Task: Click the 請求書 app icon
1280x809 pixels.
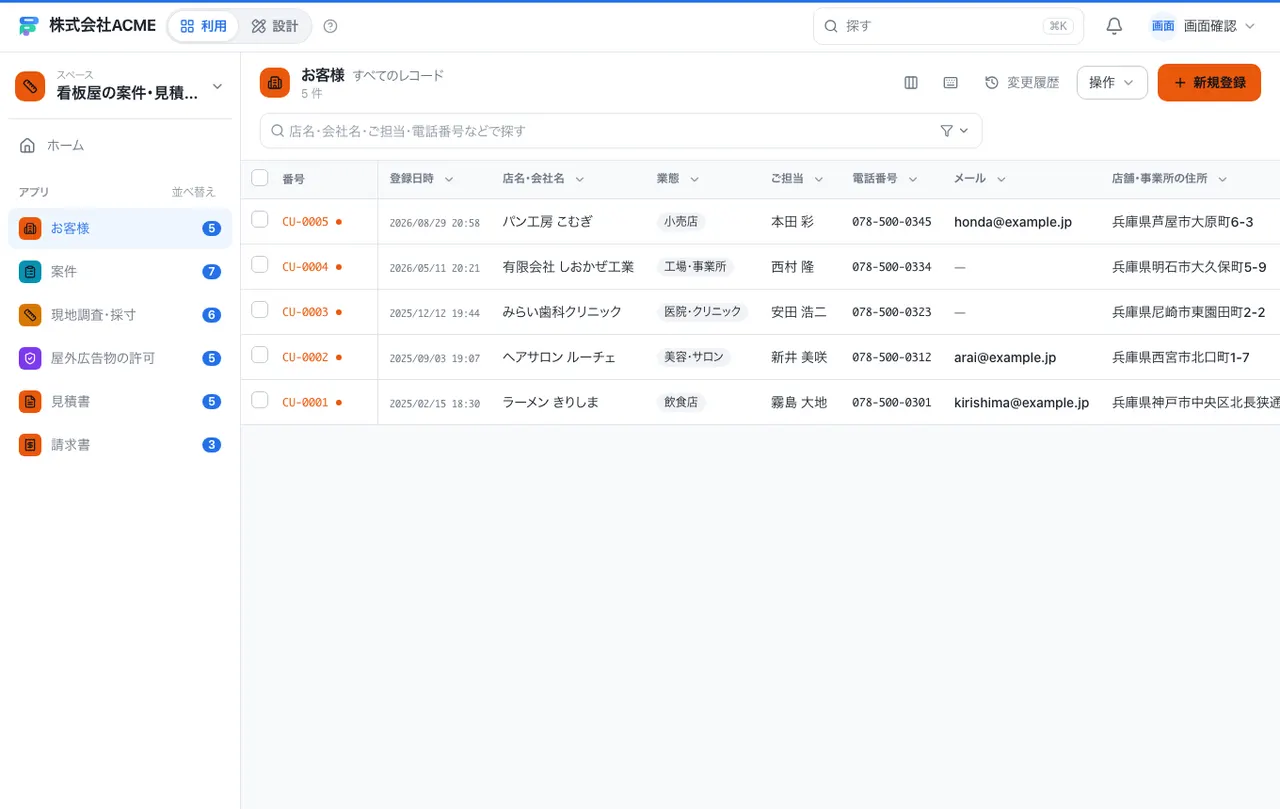Action: 30,444
